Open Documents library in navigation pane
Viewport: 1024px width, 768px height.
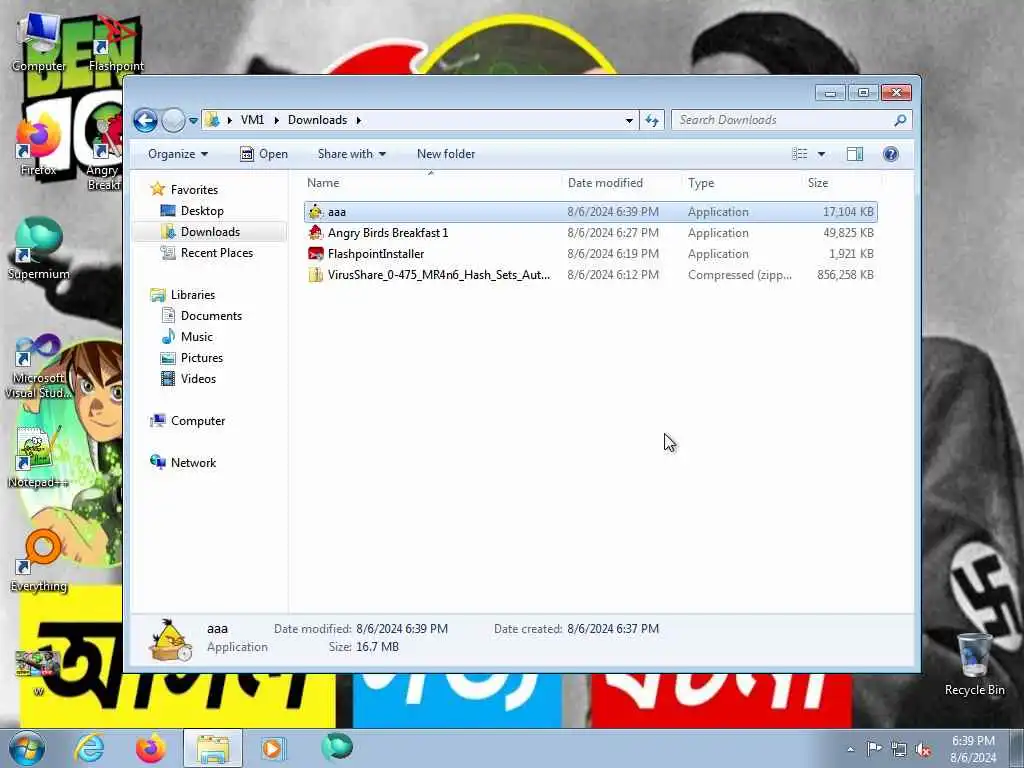point(211,315)
